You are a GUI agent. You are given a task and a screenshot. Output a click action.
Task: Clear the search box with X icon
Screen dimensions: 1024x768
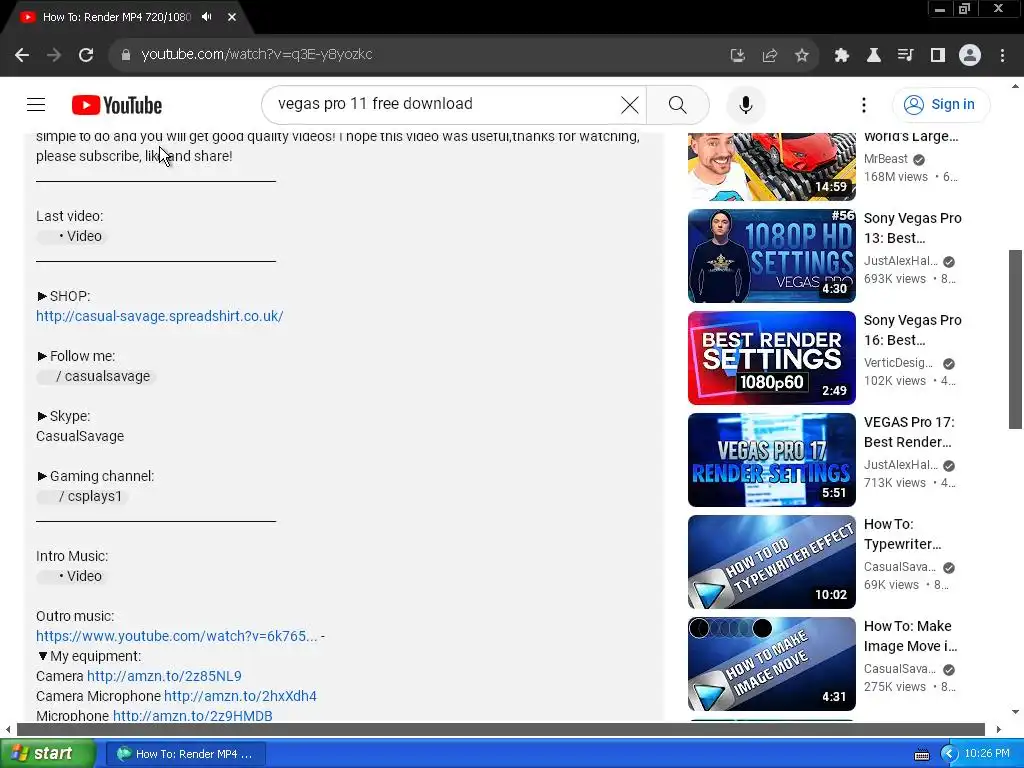(630, 104)
